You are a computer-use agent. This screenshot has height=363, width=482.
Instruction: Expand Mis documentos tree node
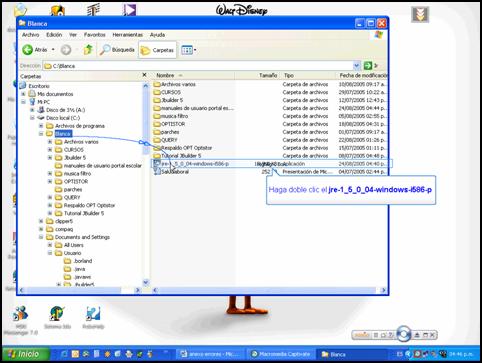click(x=23, y=94)
